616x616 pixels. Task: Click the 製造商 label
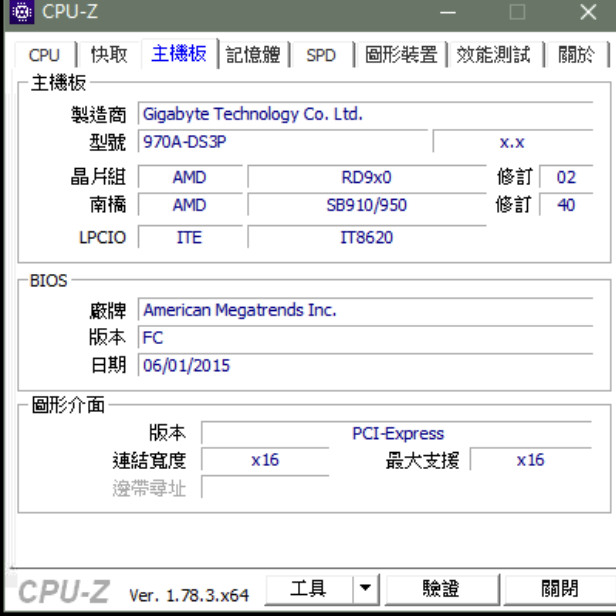99,115
